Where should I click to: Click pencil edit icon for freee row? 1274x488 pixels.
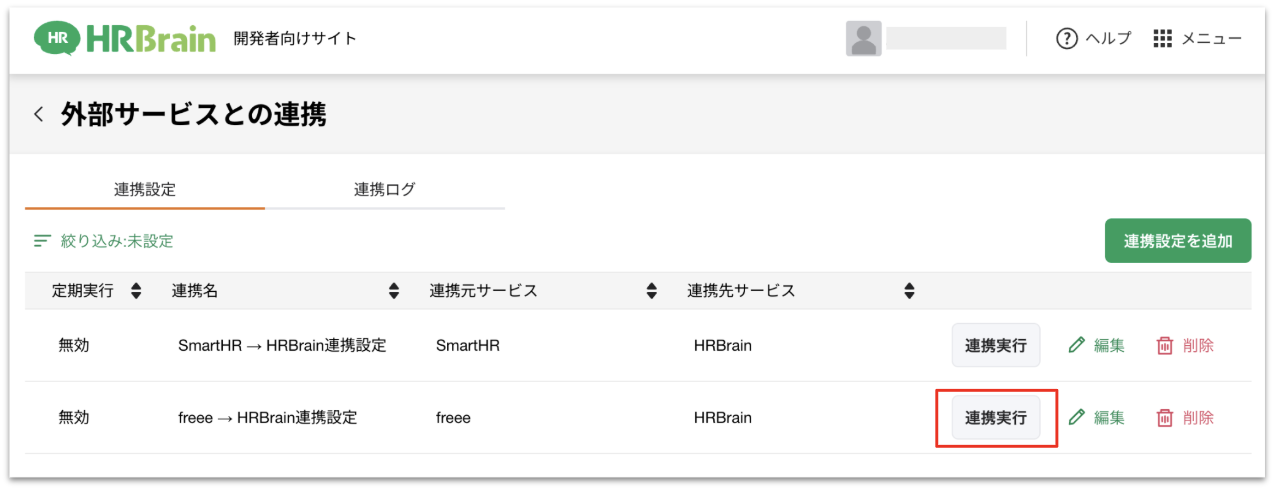coord(1077,418)
